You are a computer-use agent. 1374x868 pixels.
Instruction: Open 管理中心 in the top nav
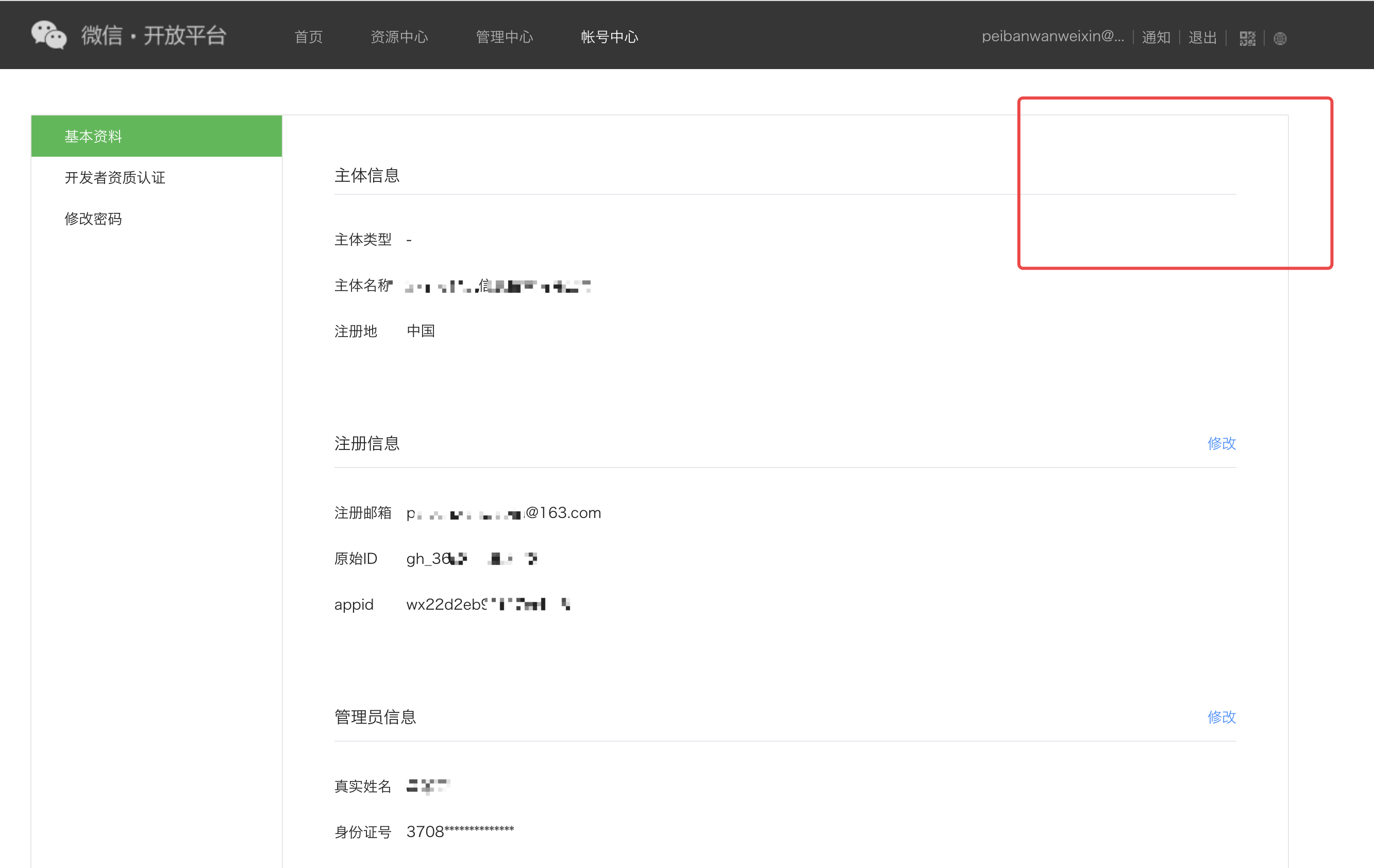[x=505, y=37]
